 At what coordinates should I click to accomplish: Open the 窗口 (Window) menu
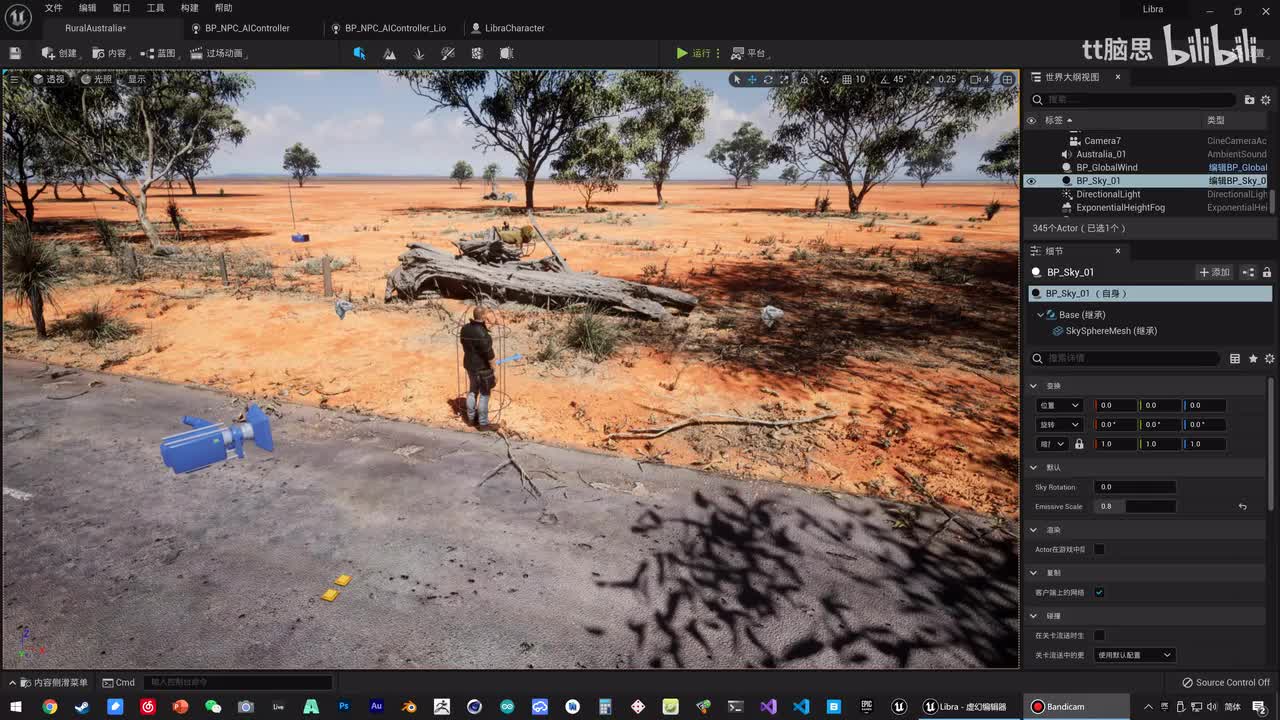point(121,8)
